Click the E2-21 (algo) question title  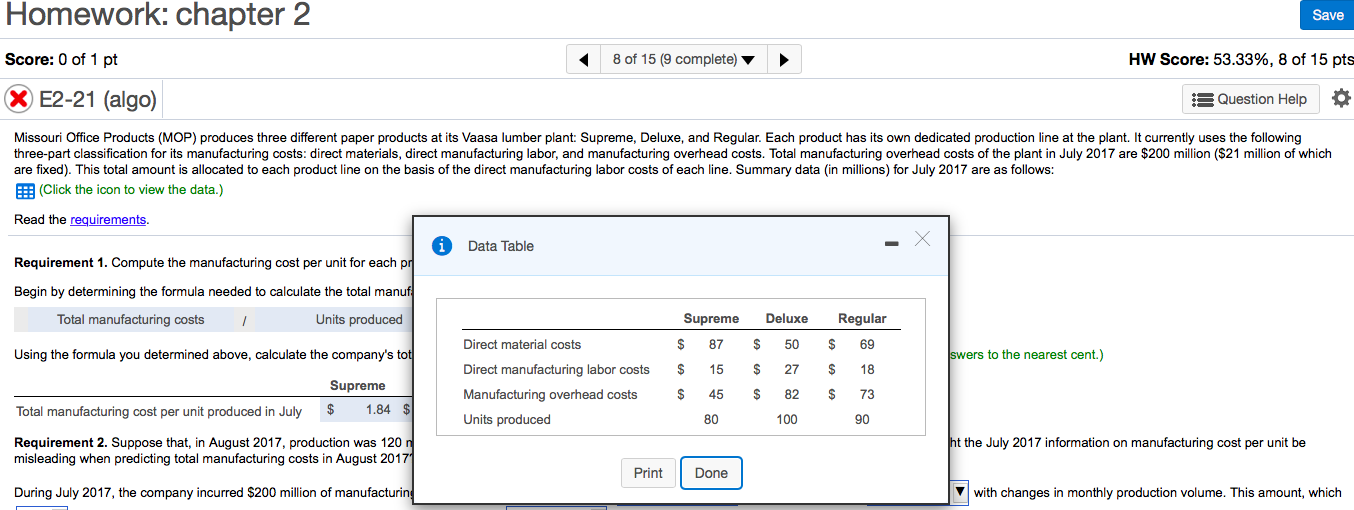(98, 99)
